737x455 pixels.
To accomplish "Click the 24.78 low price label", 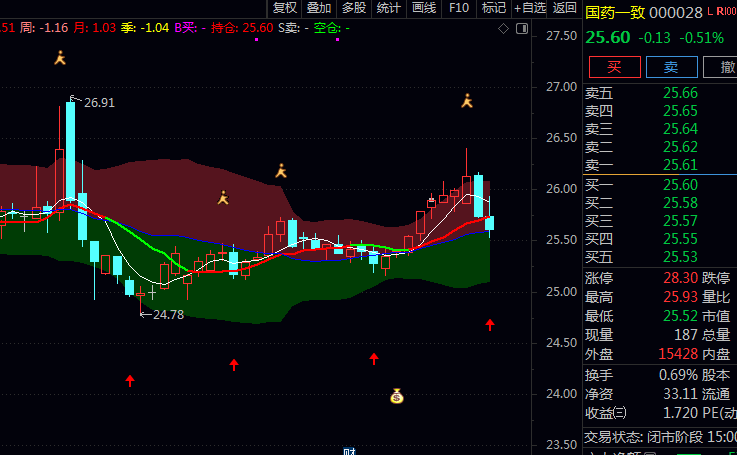I will 168,314.
